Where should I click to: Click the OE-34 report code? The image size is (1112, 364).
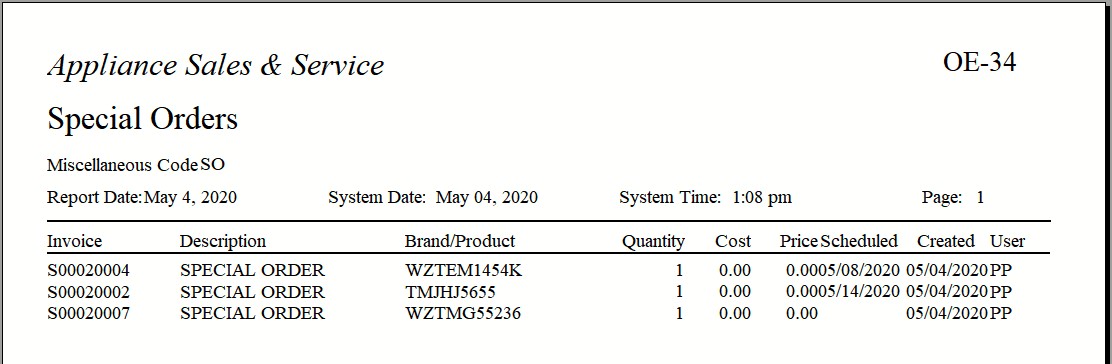pyautogui.click(x=979, y=62)
